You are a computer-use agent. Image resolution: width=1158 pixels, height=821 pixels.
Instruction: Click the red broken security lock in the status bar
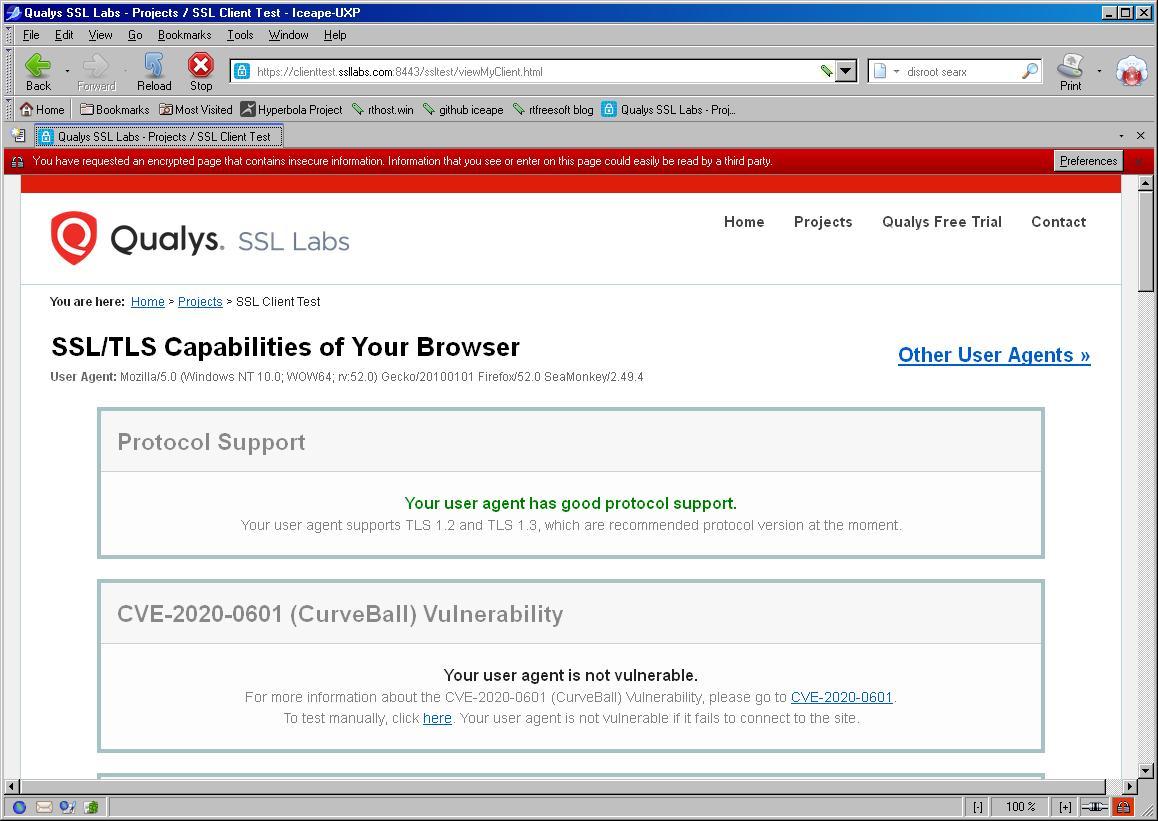tap(1123, 807)
